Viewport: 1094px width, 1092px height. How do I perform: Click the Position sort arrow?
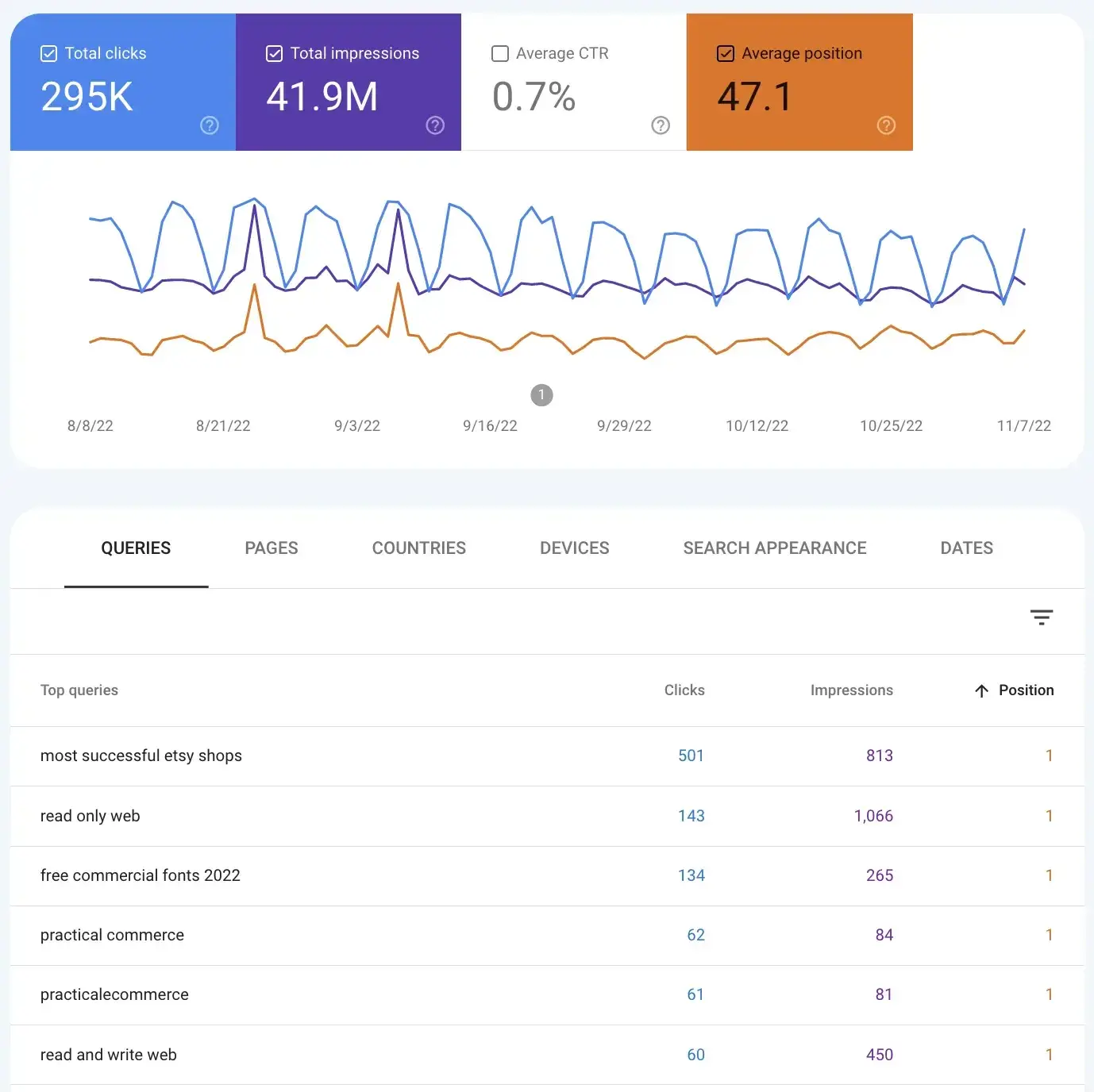(x=982, y=690)
